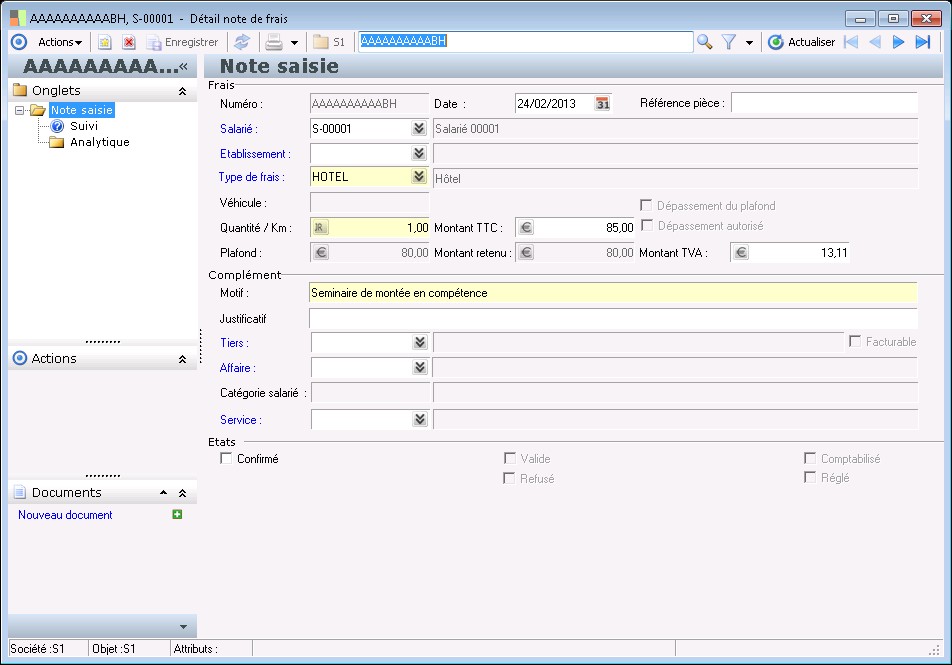This screenshot has height=665, width=952.
Task: Click the Justificatif input field
Action: pyautogui.click(x=612, y=319)
